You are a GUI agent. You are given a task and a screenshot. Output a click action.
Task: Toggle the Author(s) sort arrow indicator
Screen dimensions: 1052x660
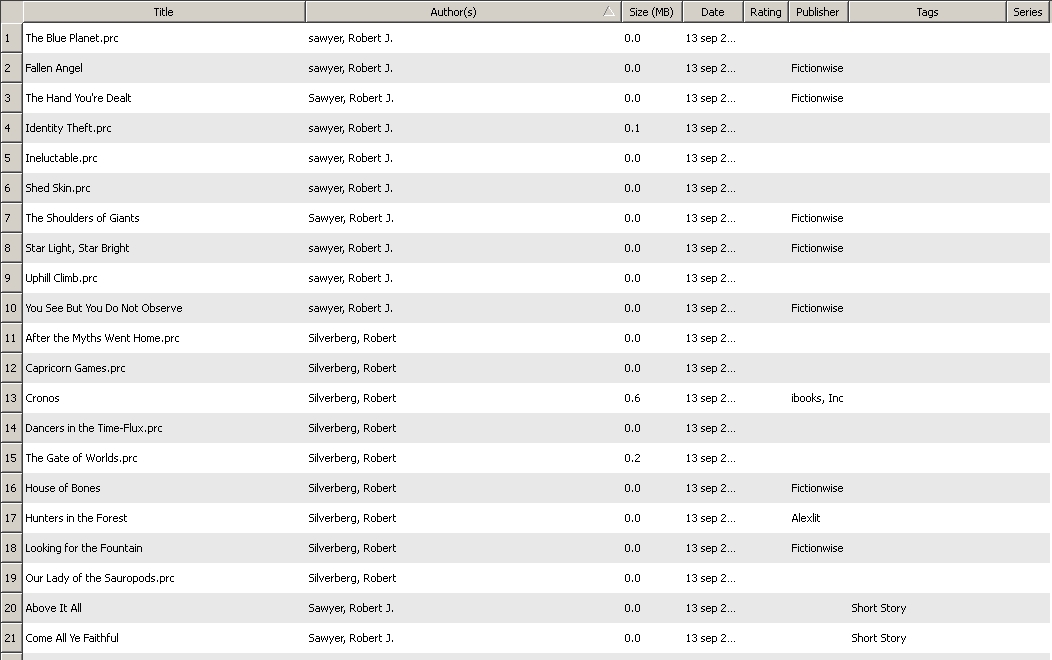tap(609, 11)
